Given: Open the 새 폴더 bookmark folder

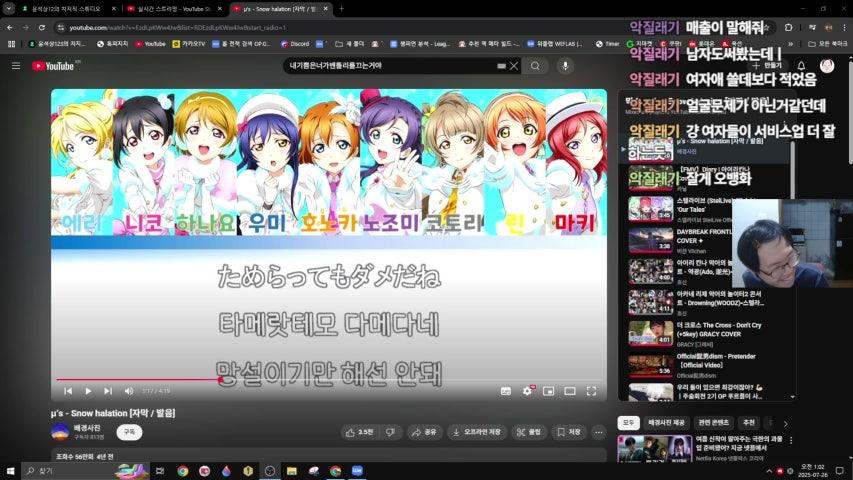Looking at the screenshot, I should (349, 44).
